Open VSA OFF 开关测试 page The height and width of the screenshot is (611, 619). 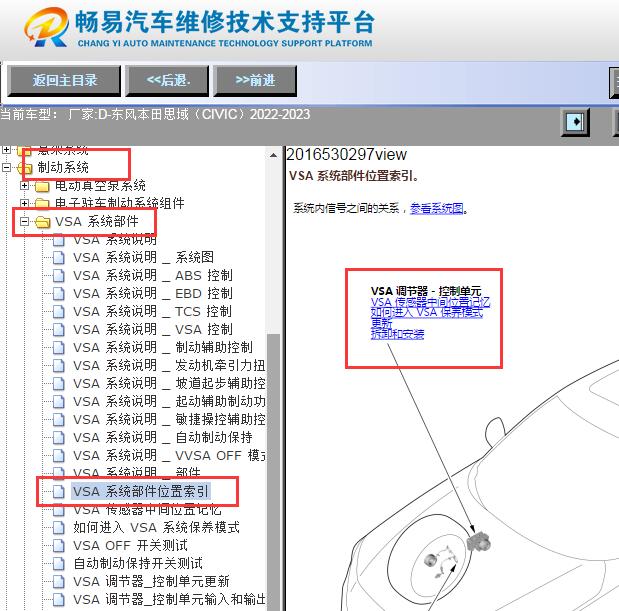click(x=130, y=545)
